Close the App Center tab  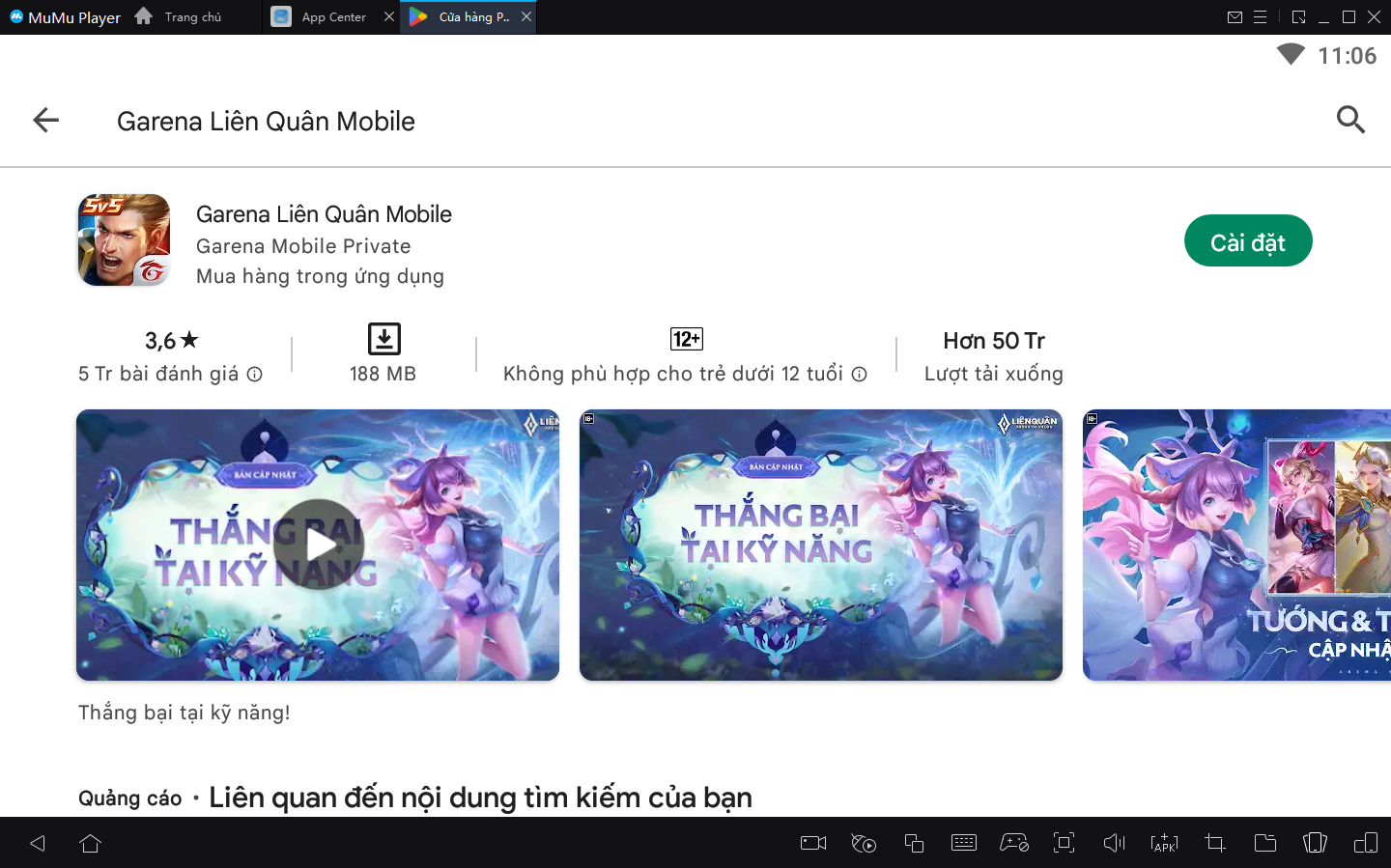tap(389, 17)
